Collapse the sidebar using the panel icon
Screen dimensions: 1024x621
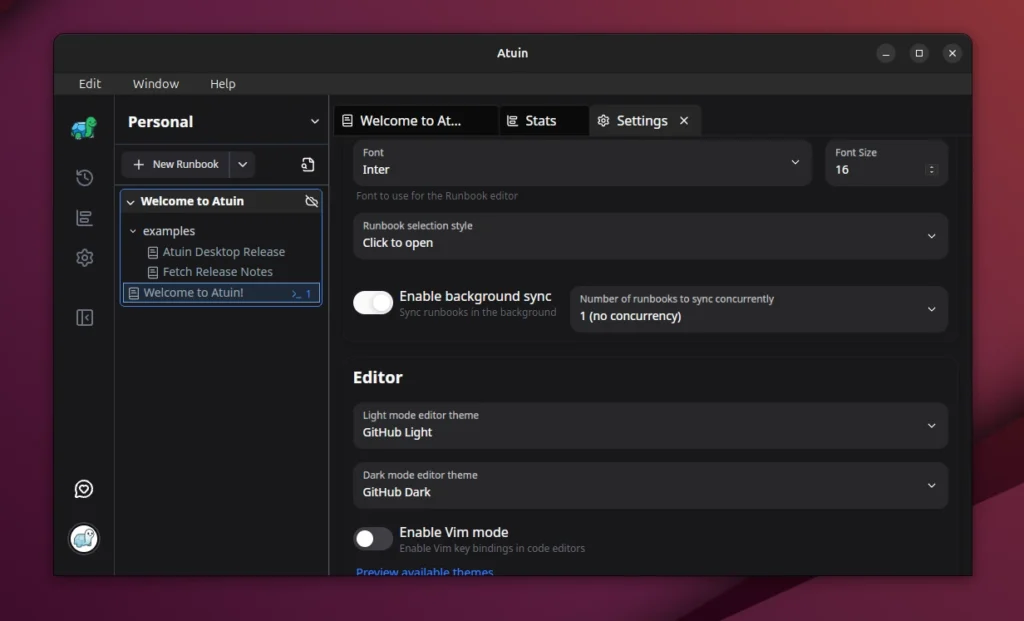click(x=84, y=317)
